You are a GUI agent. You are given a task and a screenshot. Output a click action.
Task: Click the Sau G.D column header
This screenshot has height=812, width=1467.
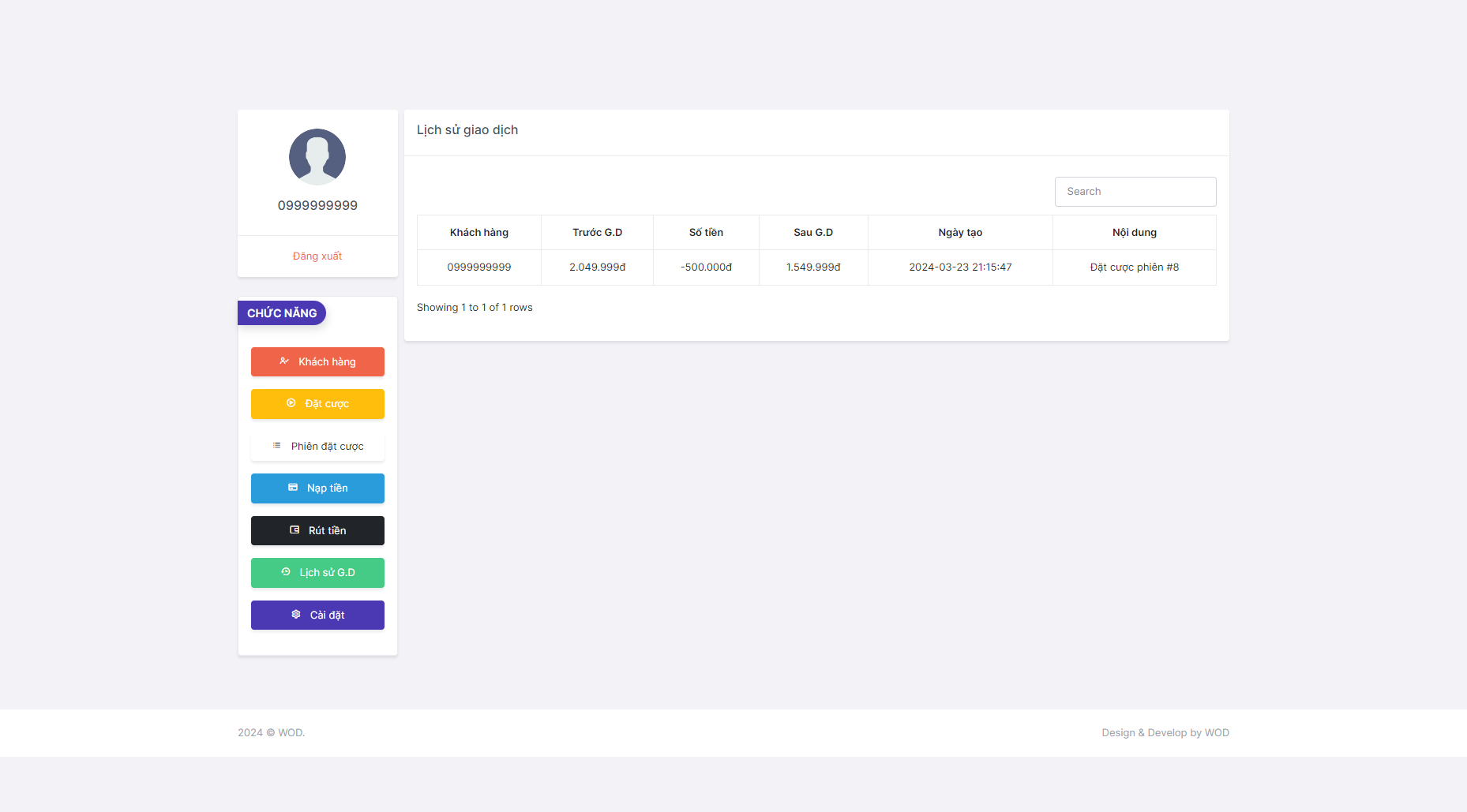[x=813, y=233]
